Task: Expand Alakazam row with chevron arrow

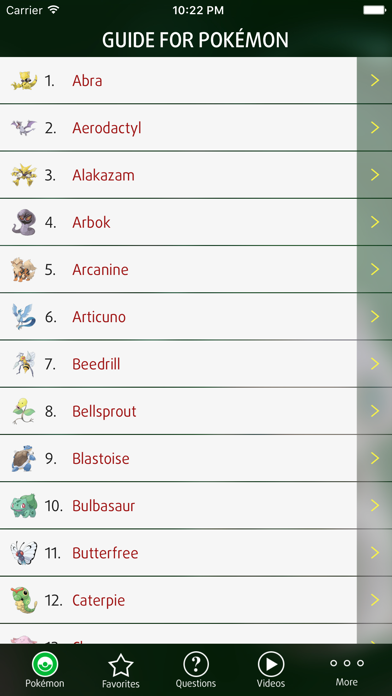Action: point(375,175)
